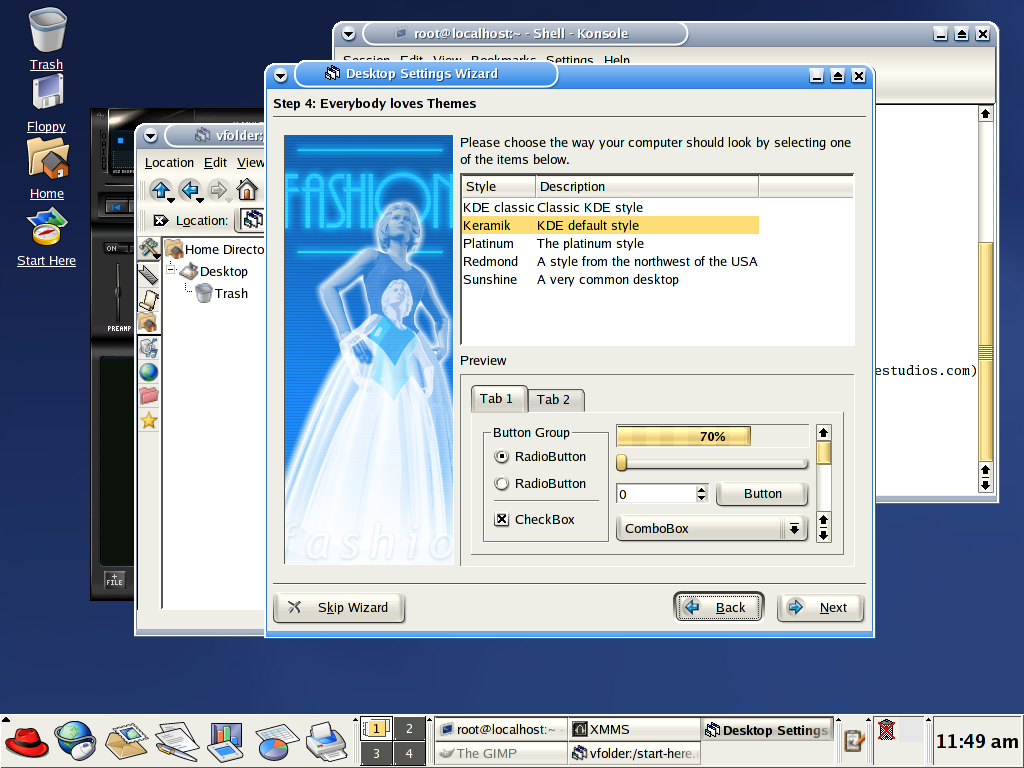Screen dimensions: 1024x768
Task: Click the clock showing 11:49 am
Action: tap(976, 741)
